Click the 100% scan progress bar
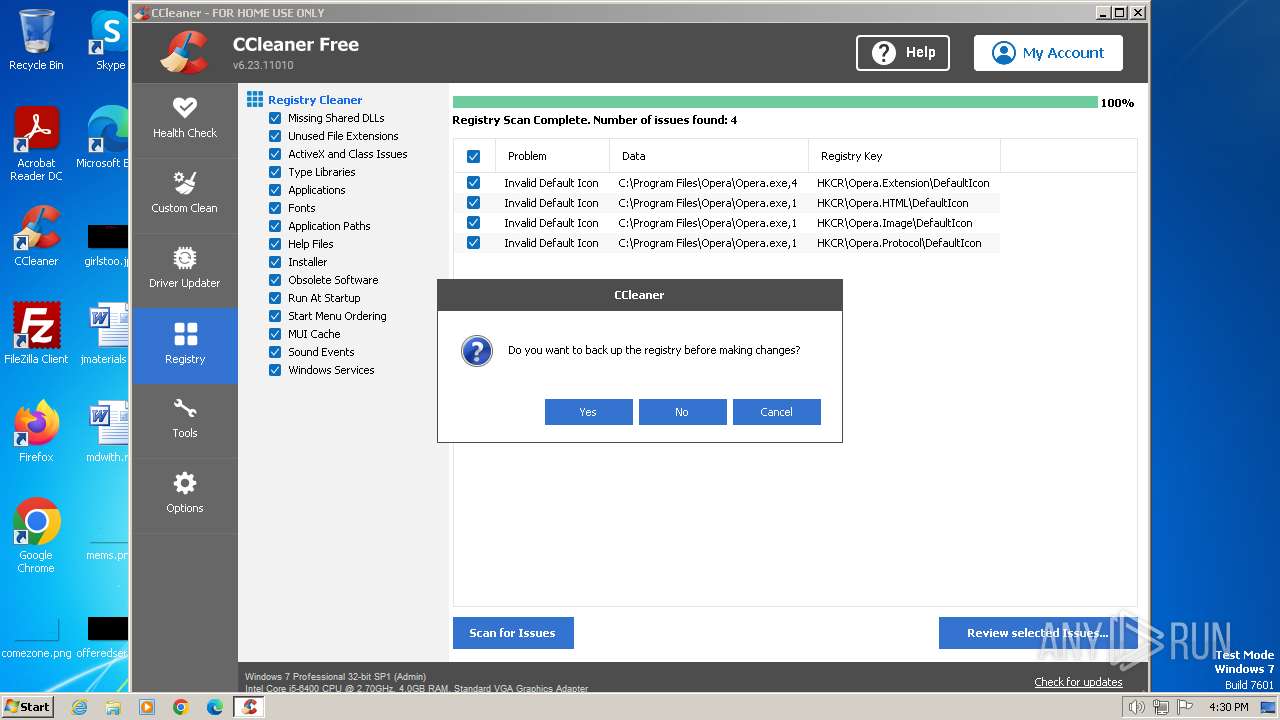Viewport: 1280px width, 720px height. (775, 102)
